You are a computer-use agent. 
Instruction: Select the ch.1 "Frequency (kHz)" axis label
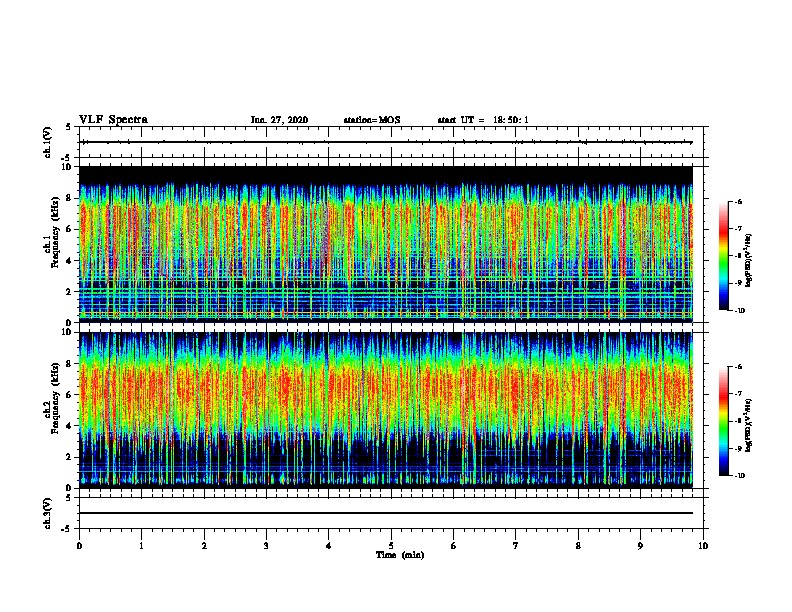pos(56,232)
